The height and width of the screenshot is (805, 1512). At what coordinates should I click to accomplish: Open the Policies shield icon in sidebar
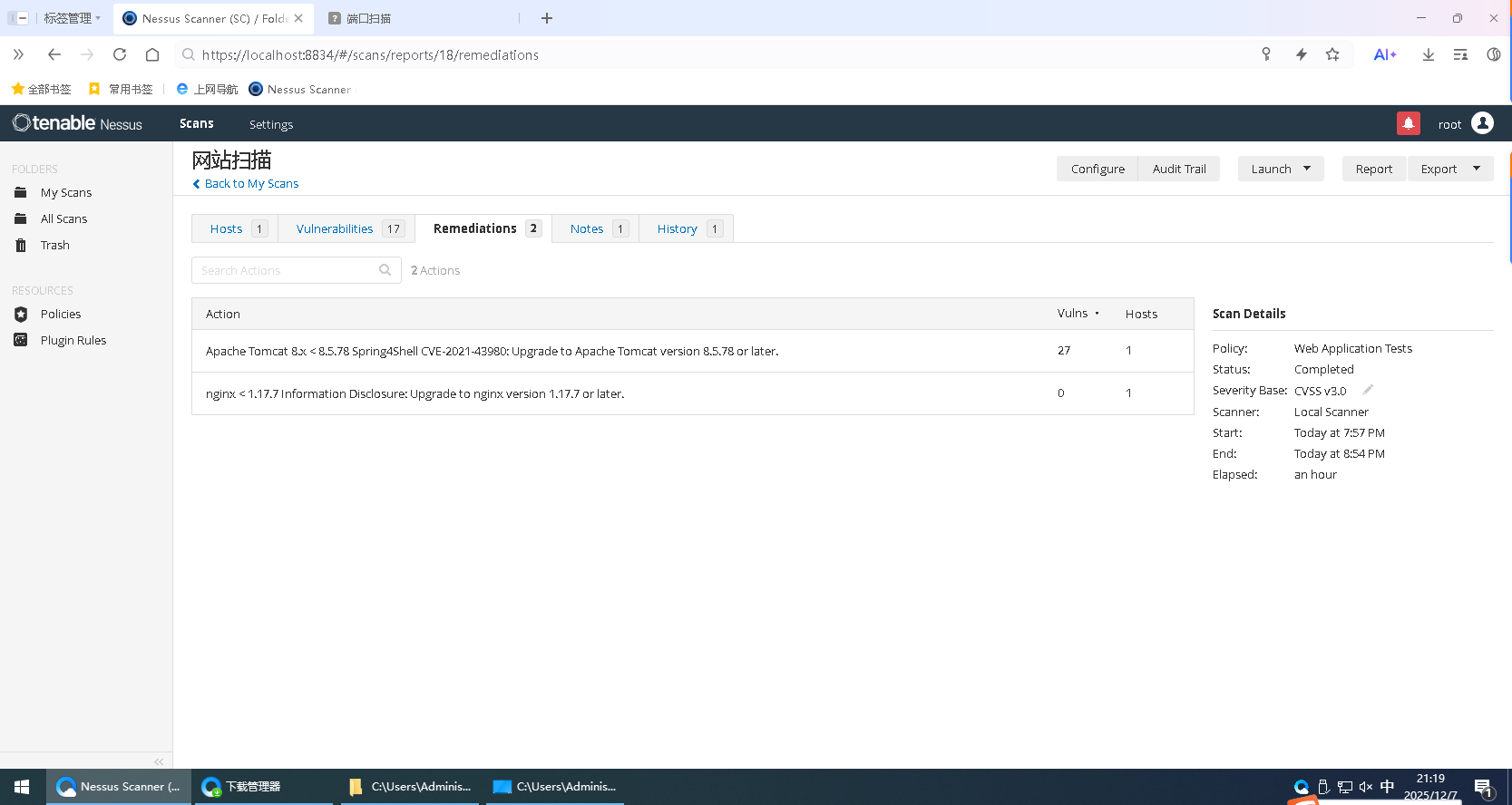(21, 314)
